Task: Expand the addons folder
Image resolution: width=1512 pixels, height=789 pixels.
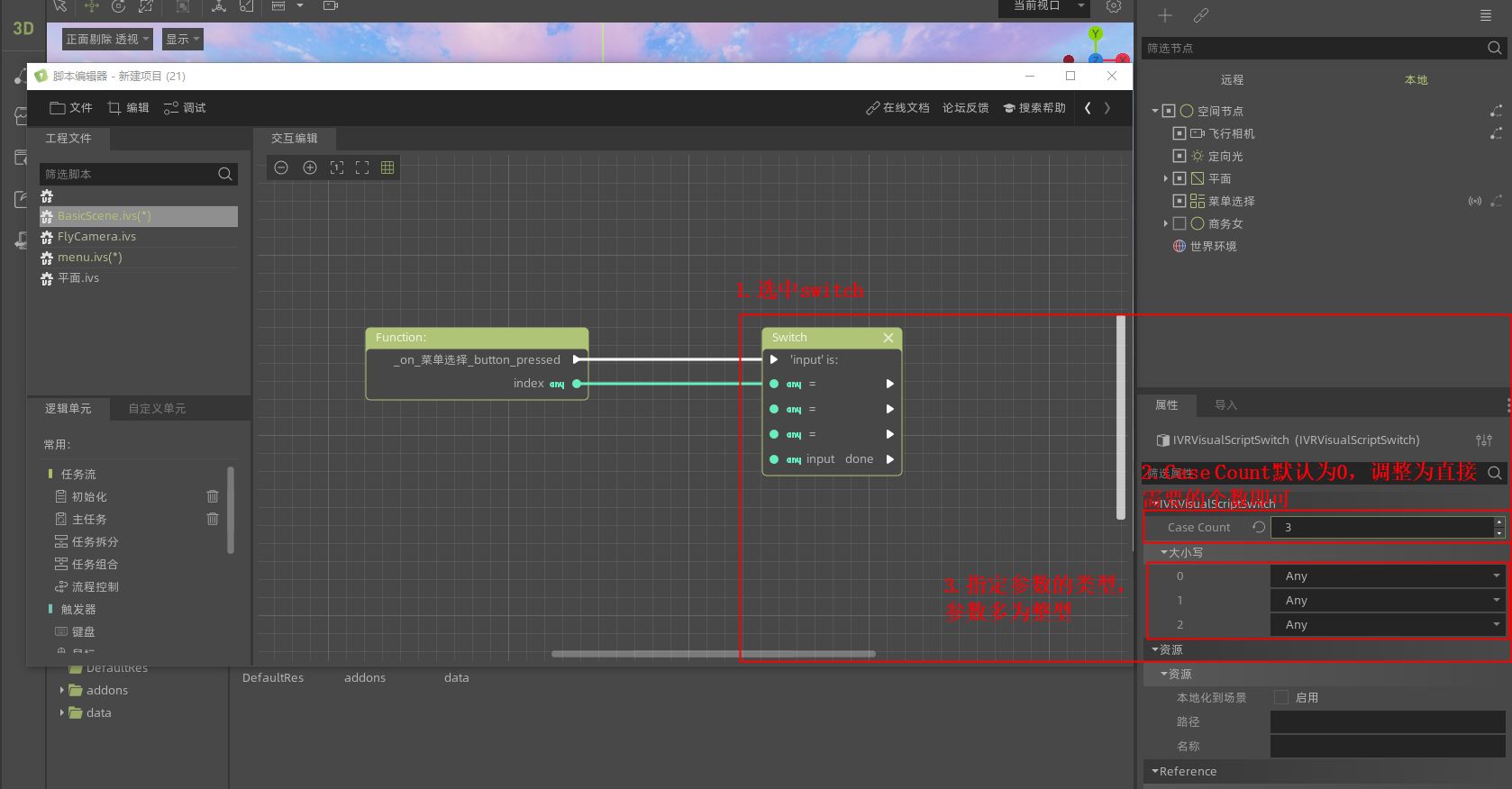Action: [x=62, y=690]
